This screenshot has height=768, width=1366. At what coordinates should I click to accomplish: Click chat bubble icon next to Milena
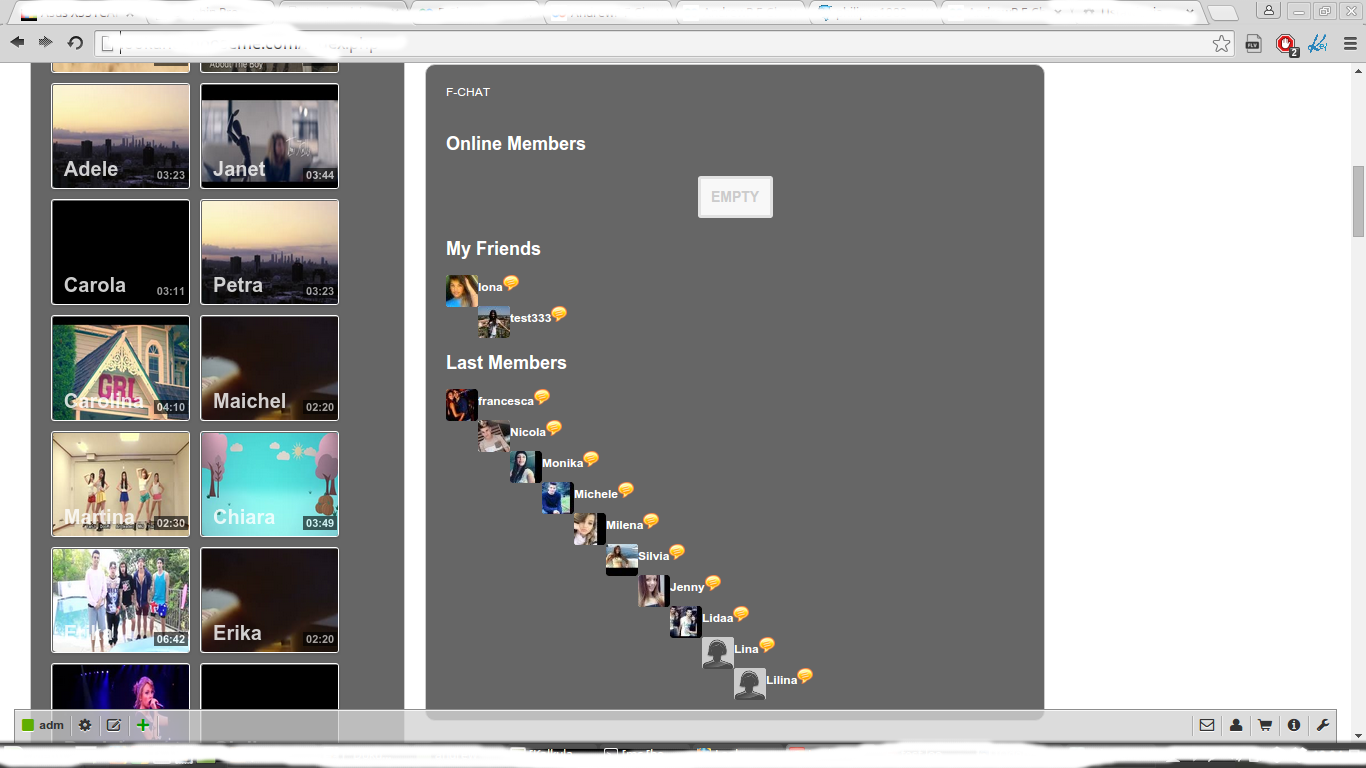pos(651,521)
